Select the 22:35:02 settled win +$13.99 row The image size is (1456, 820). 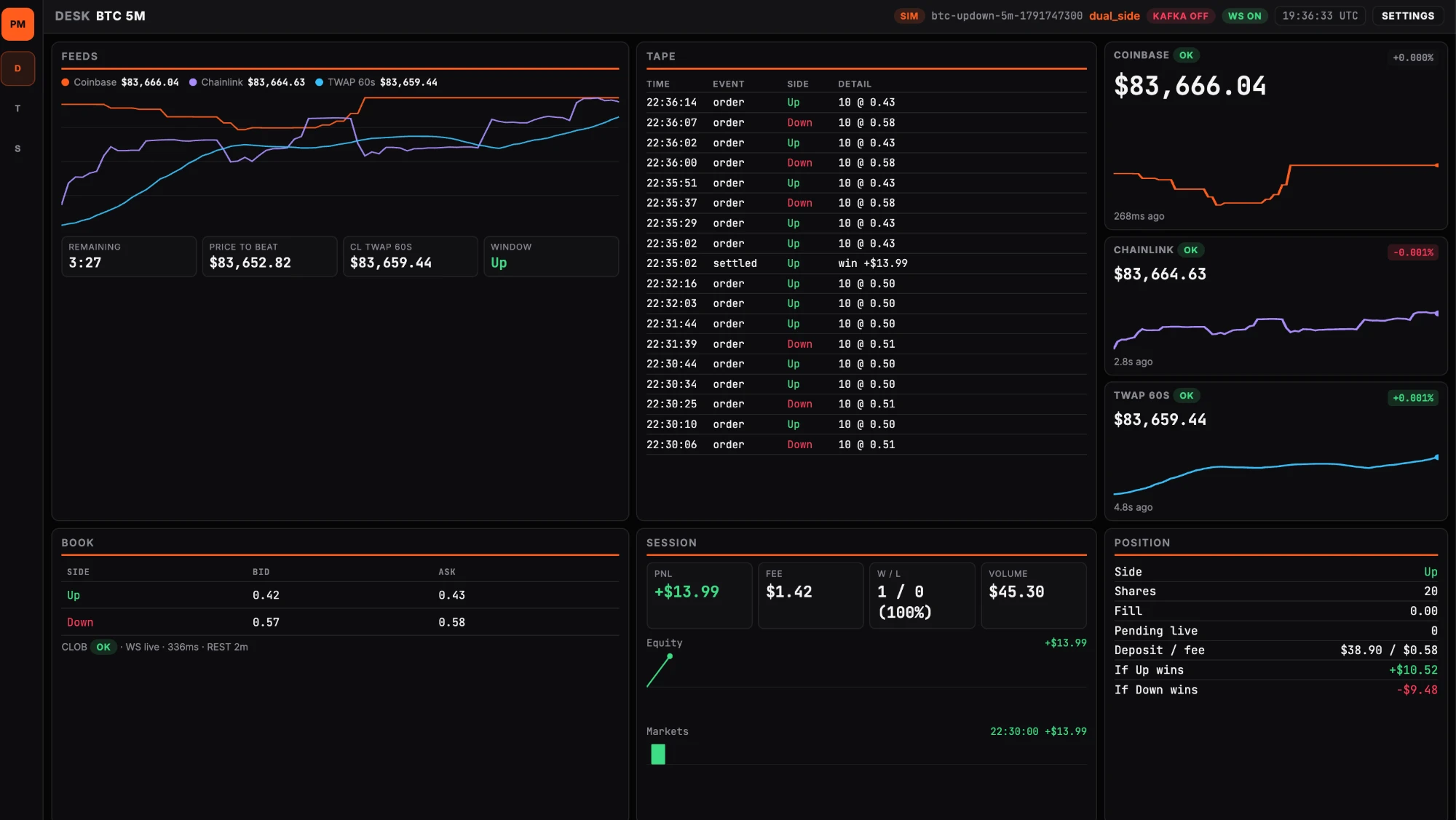coord(866,263)
